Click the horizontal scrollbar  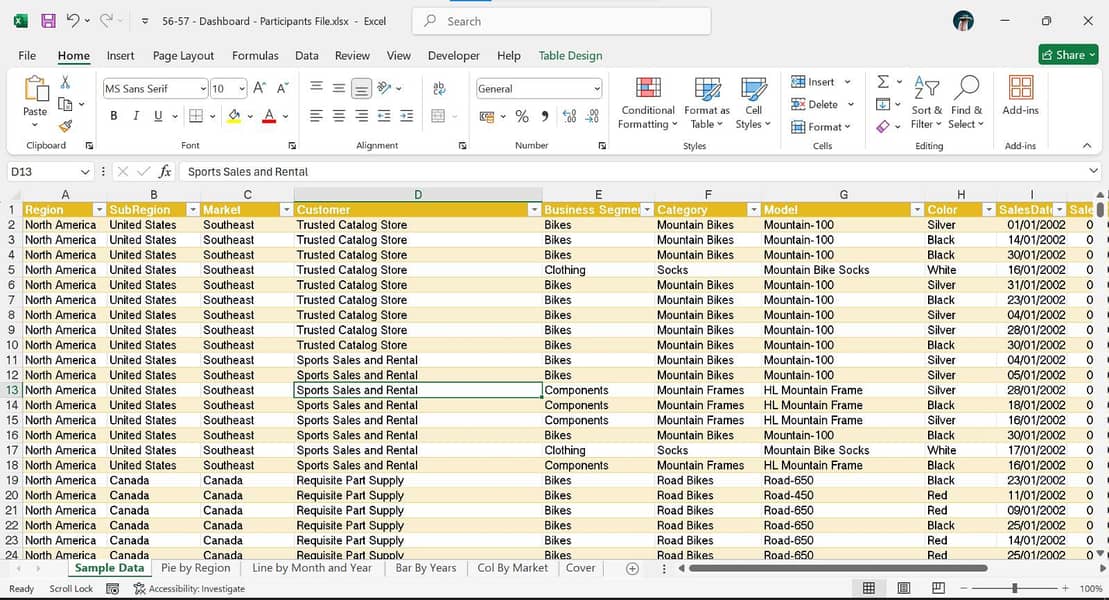[x=838, y=568]
